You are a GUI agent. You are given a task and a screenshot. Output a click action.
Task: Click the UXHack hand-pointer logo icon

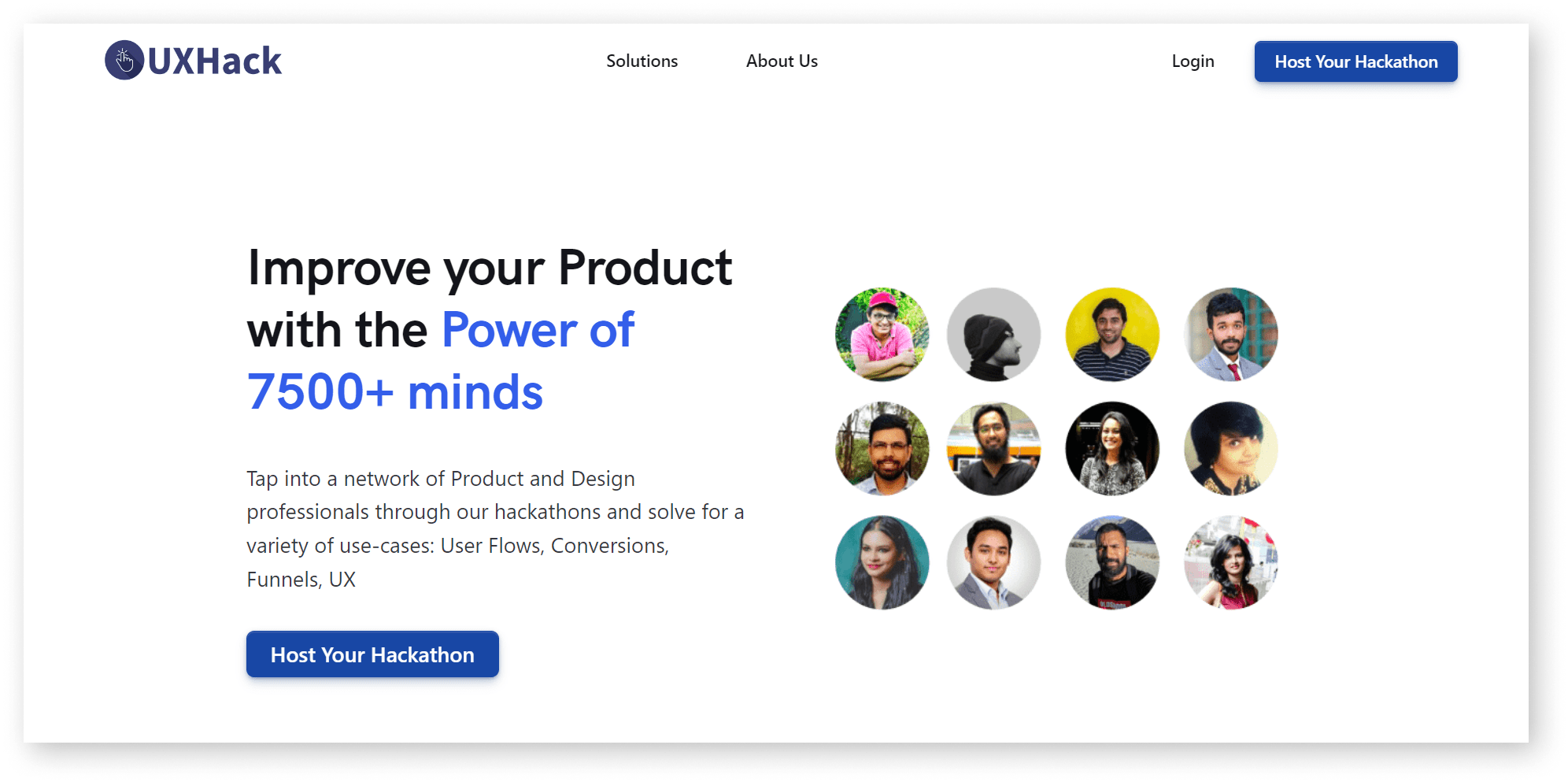coord(124,60)
